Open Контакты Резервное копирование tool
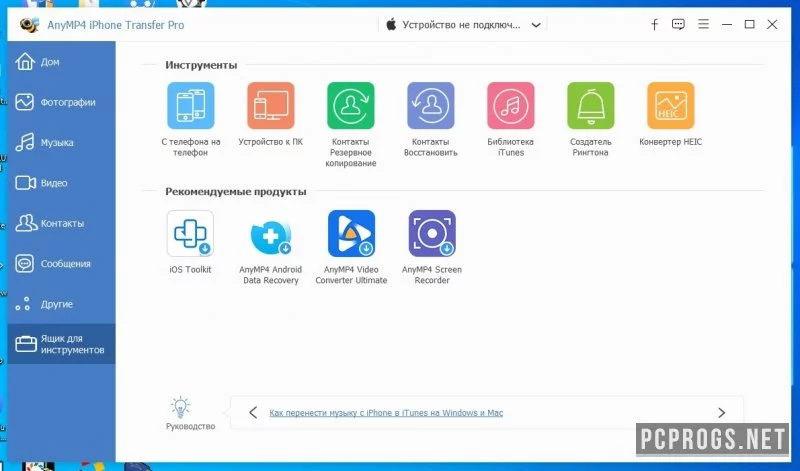 (351, 106)
